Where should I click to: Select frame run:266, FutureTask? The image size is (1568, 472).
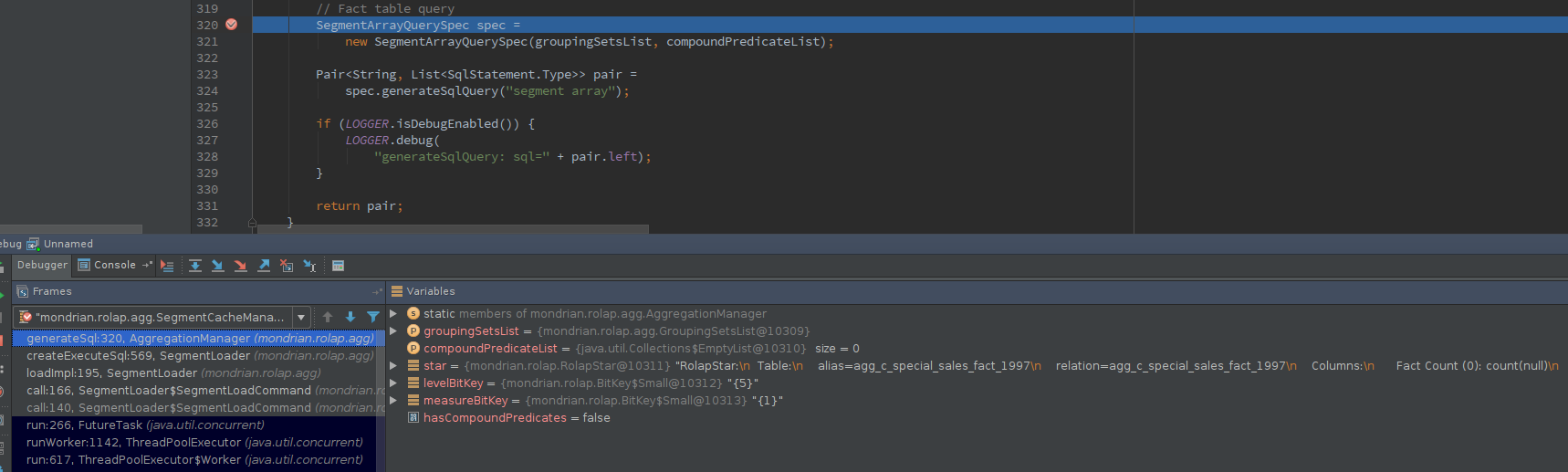(199, 425)
